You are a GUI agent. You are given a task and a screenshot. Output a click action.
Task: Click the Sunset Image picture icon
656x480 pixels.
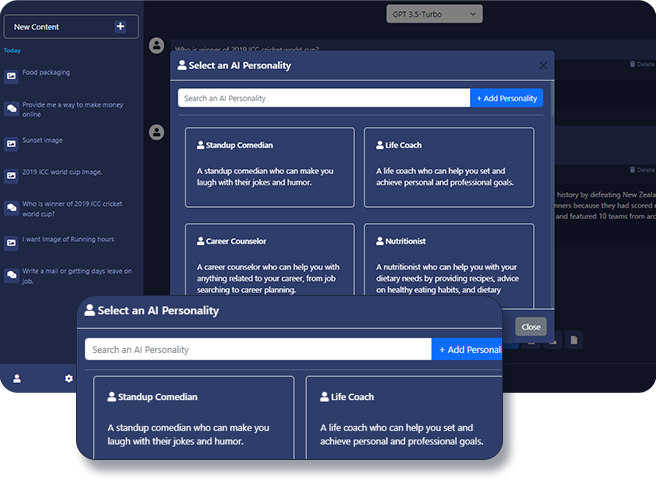[x=11, y=144]
